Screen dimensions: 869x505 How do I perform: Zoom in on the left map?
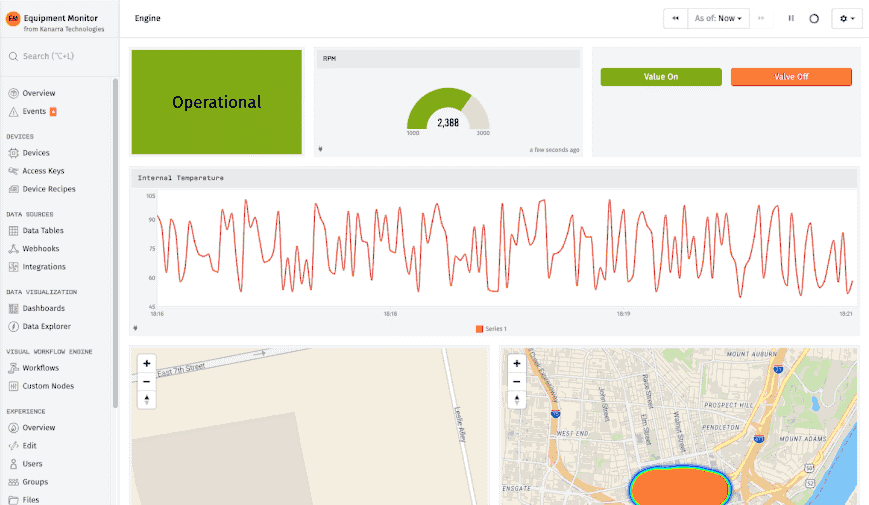coord(147,364)
